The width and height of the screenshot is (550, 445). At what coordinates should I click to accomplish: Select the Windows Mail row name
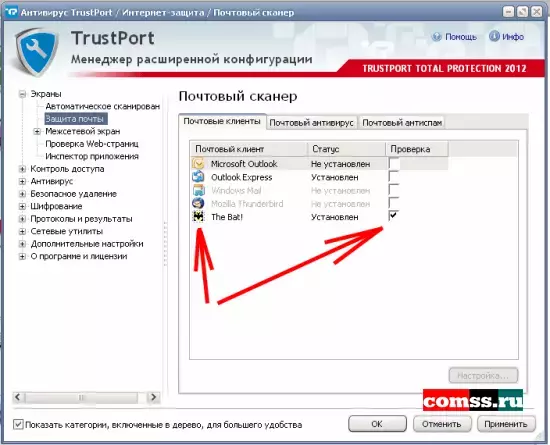tap(236, 190)
